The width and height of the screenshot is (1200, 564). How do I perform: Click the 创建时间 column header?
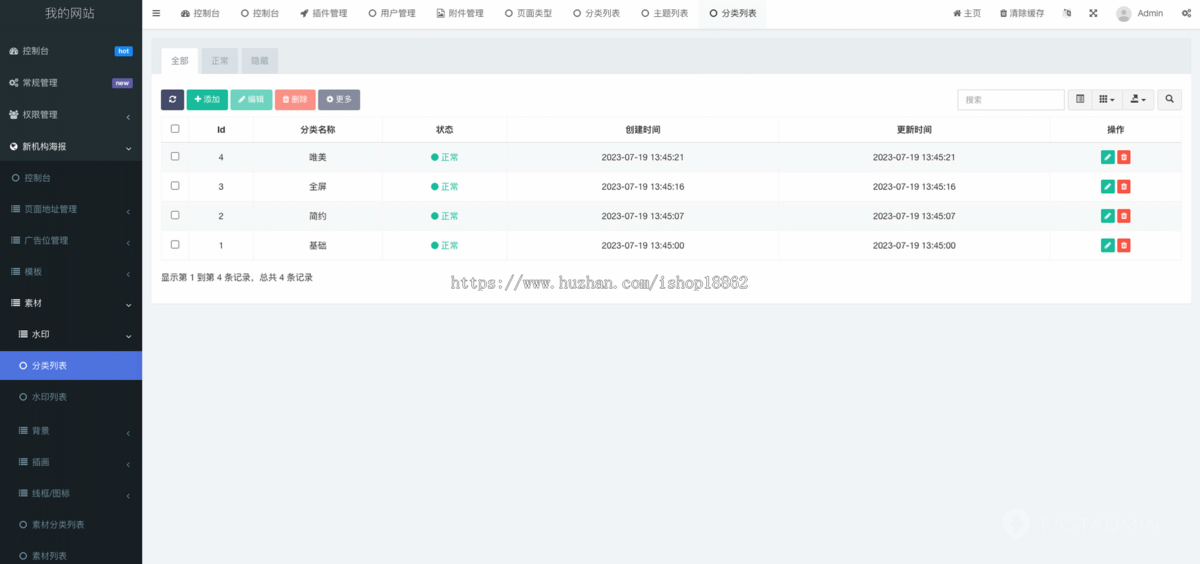pos(642,130)
